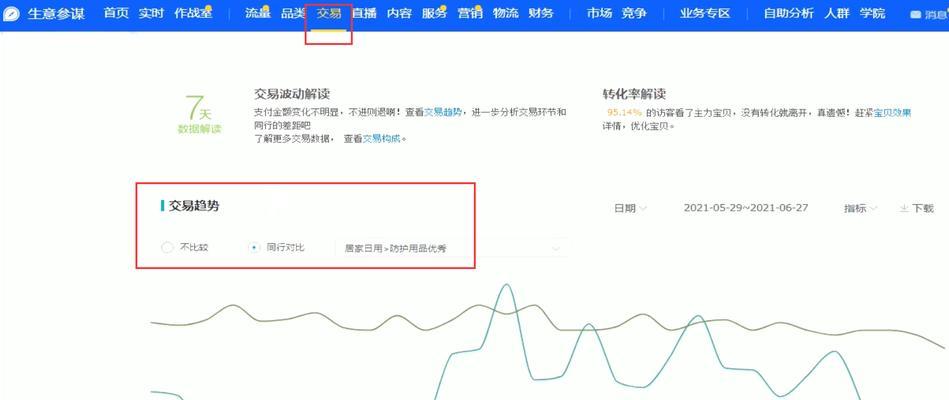The image size is (949, 400).
Task: Open the 居家日用>防护用品优秀 dropdown
Action: coord(451,249)
